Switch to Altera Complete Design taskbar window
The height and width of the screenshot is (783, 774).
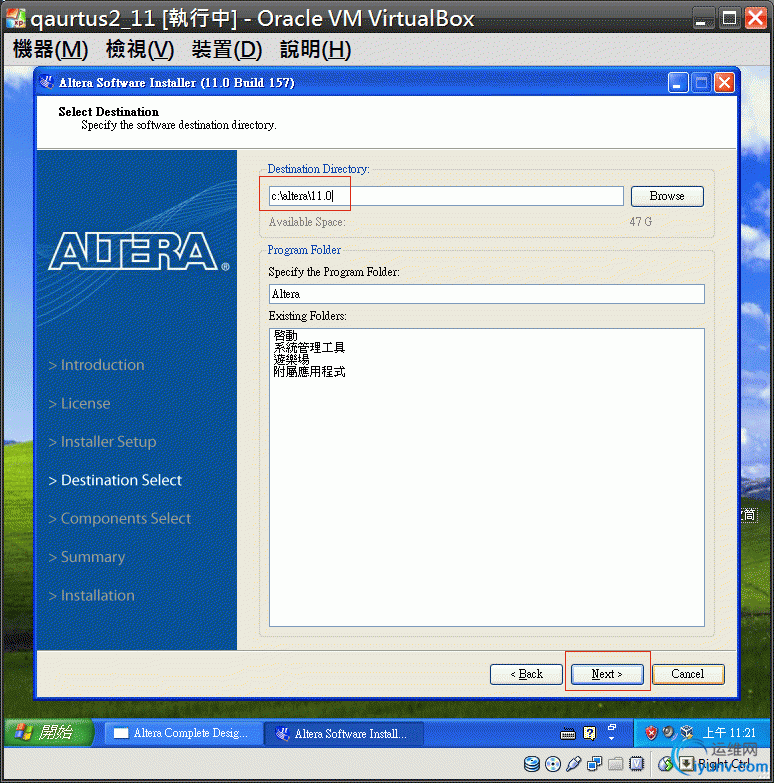(x=183, y=733)
